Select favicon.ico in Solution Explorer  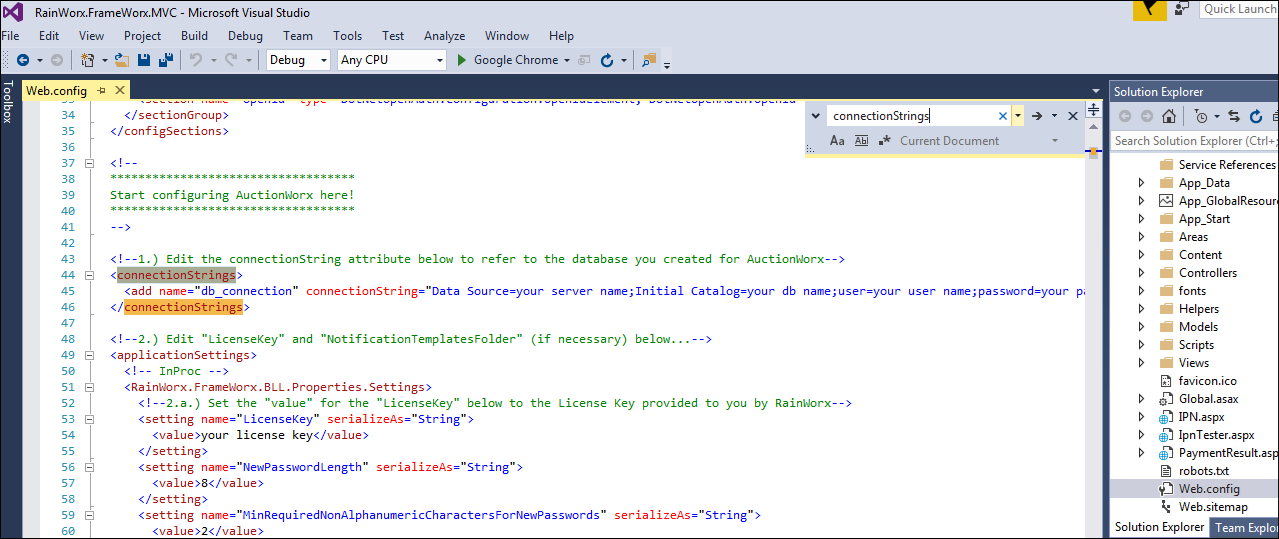pos(1207,381)
